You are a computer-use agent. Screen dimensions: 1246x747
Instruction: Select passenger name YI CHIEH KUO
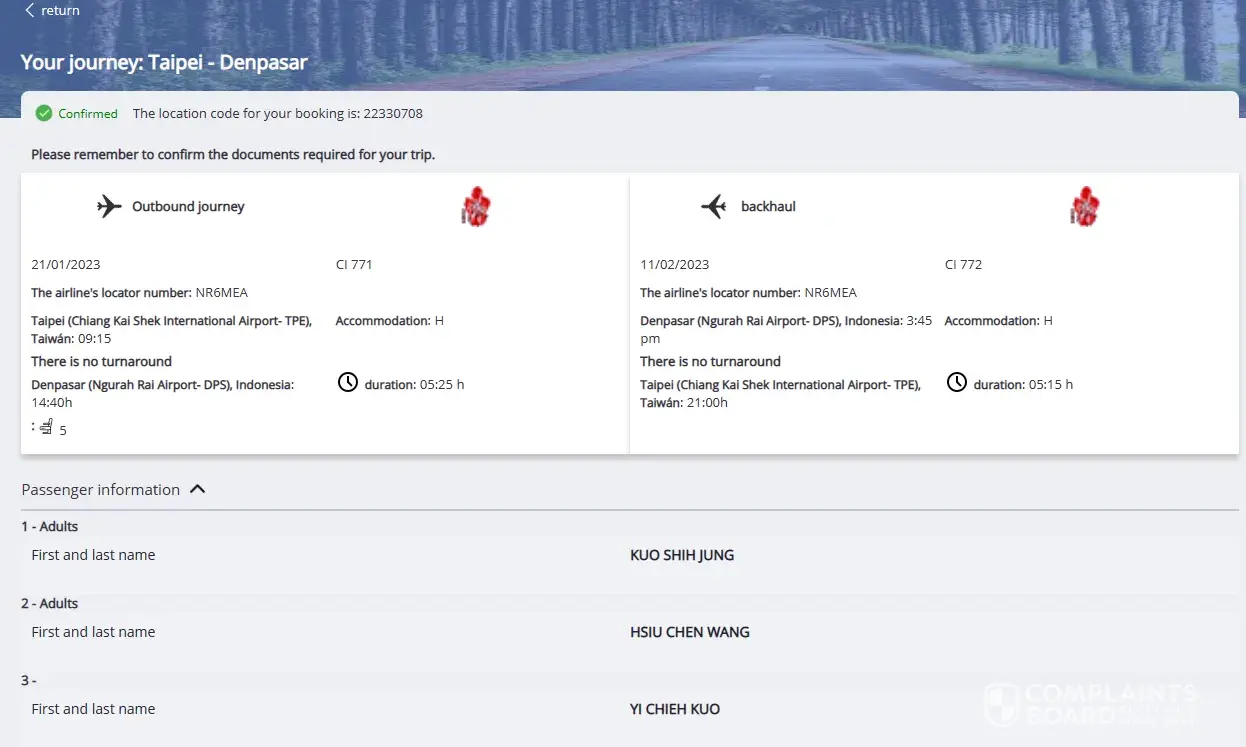click(674, 709)
